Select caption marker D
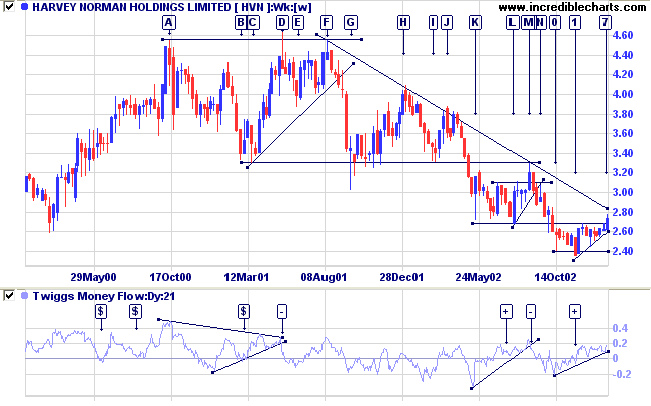Image resolution: width=651 pixels, height=406 pixels. pos(282,22)
